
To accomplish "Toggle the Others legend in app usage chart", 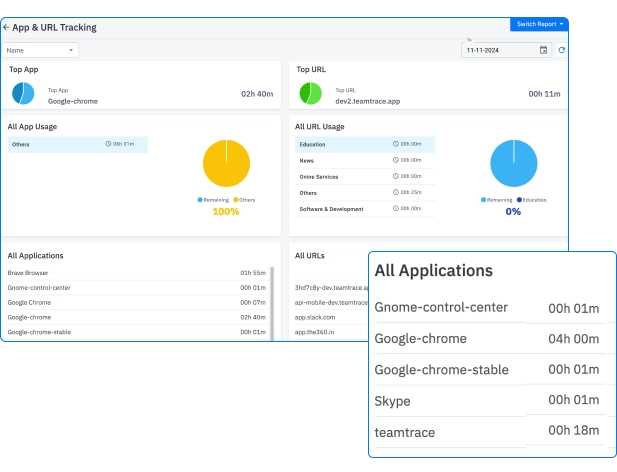I will pos(244,200).
